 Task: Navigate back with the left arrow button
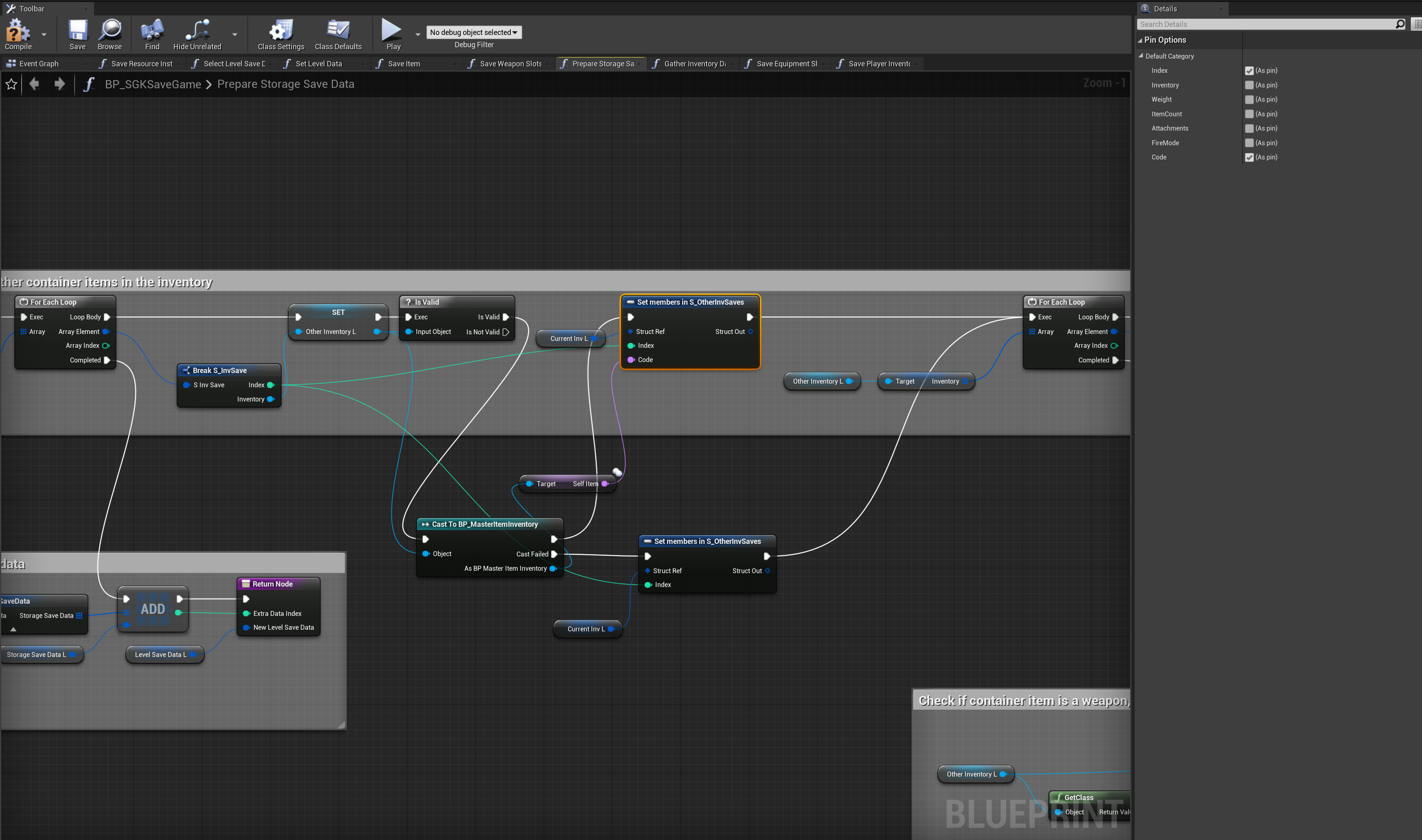click(x=35, y=84)
